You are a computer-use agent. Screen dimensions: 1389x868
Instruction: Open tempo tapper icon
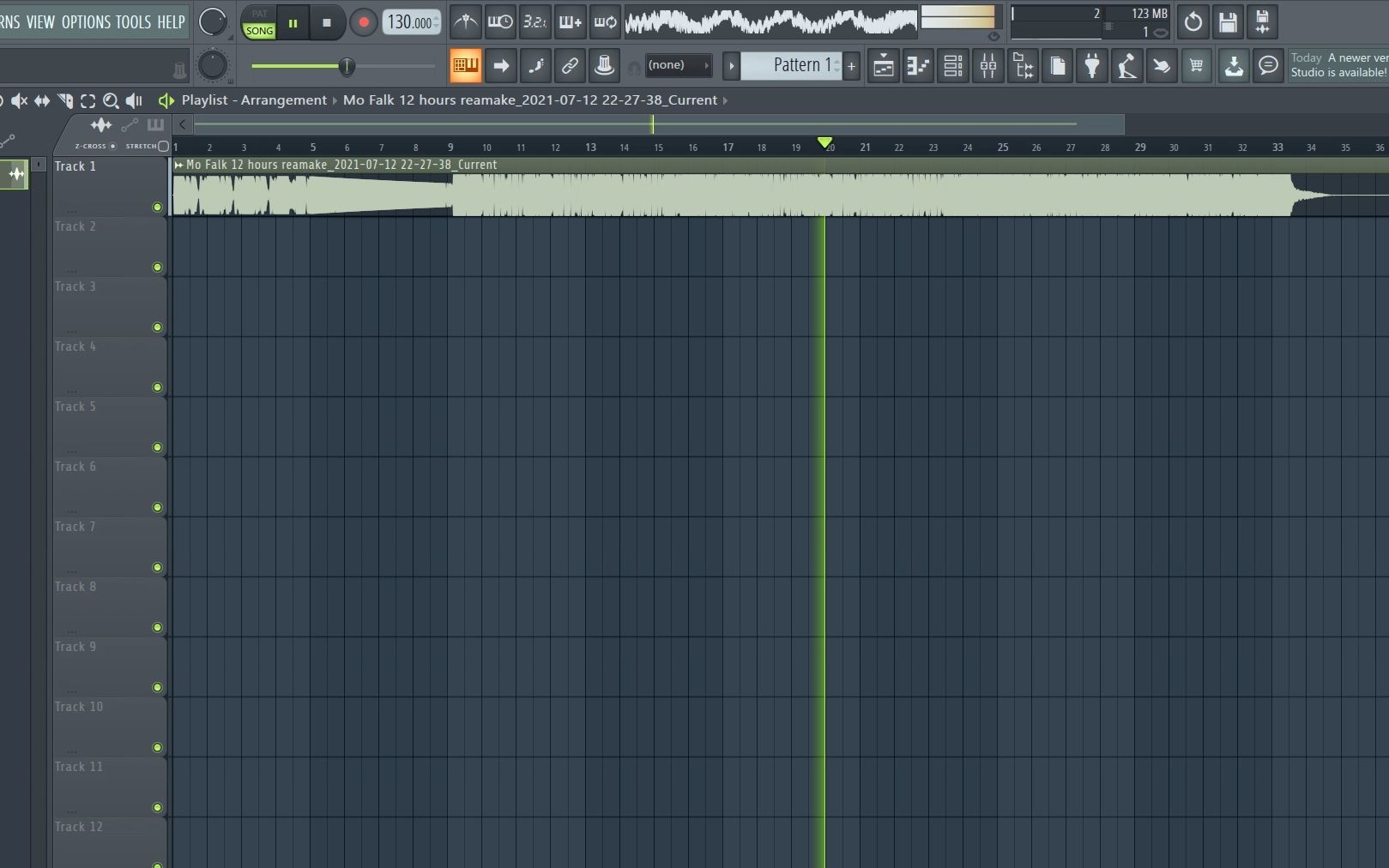1127,66
